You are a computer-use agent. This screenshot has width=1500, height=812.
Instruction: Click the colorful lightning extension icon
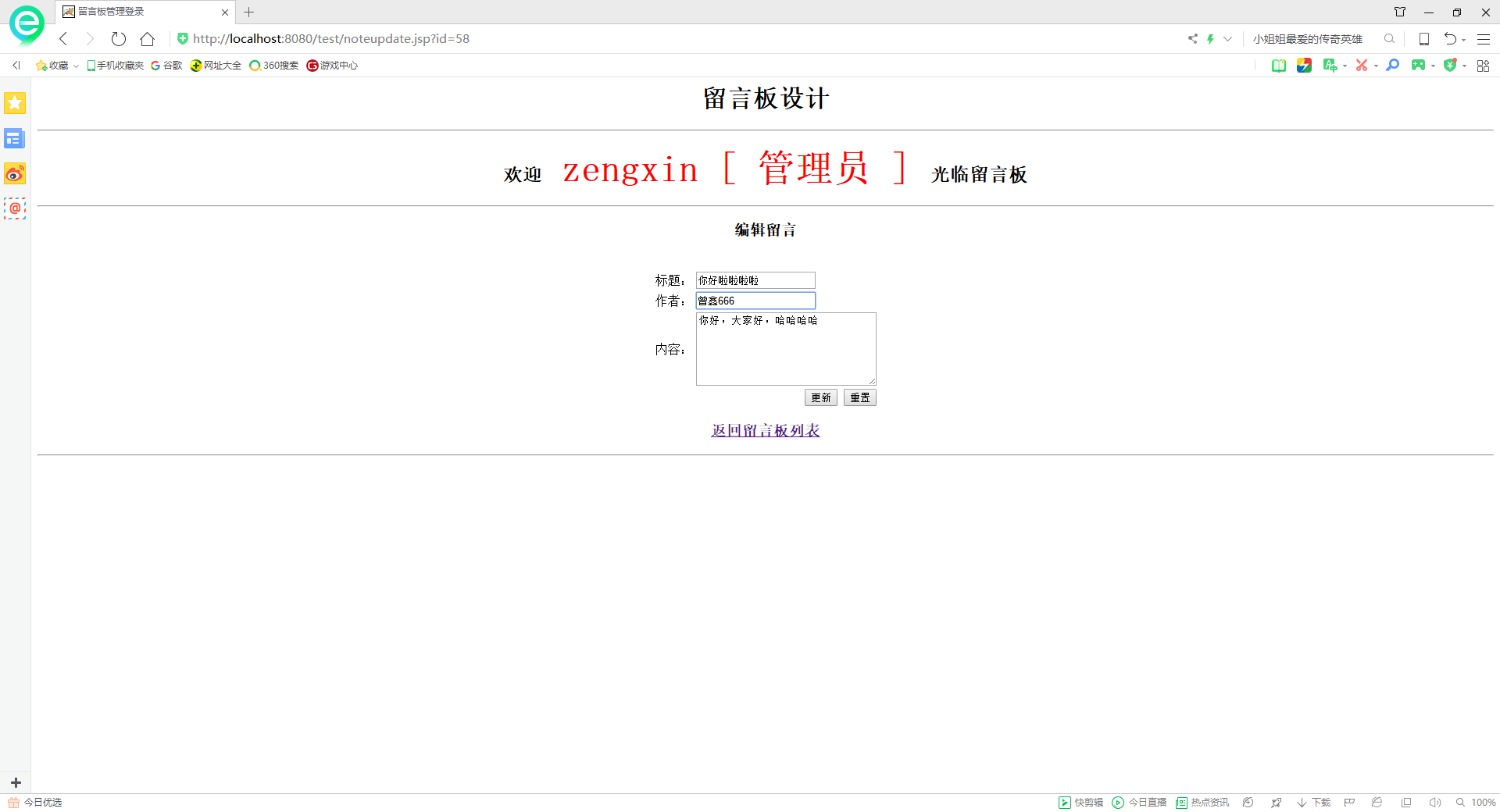point(1304,66)
